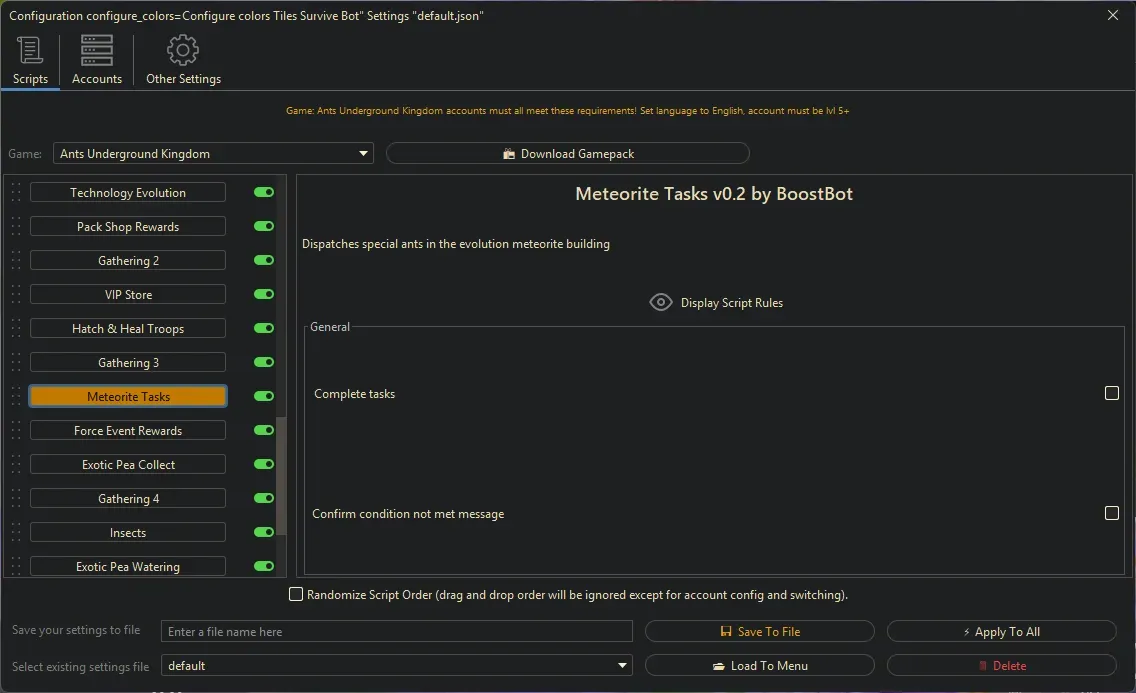The image size is (1136, 693).
Task: Open the Accounts section icon
Action: pos(96,49)
